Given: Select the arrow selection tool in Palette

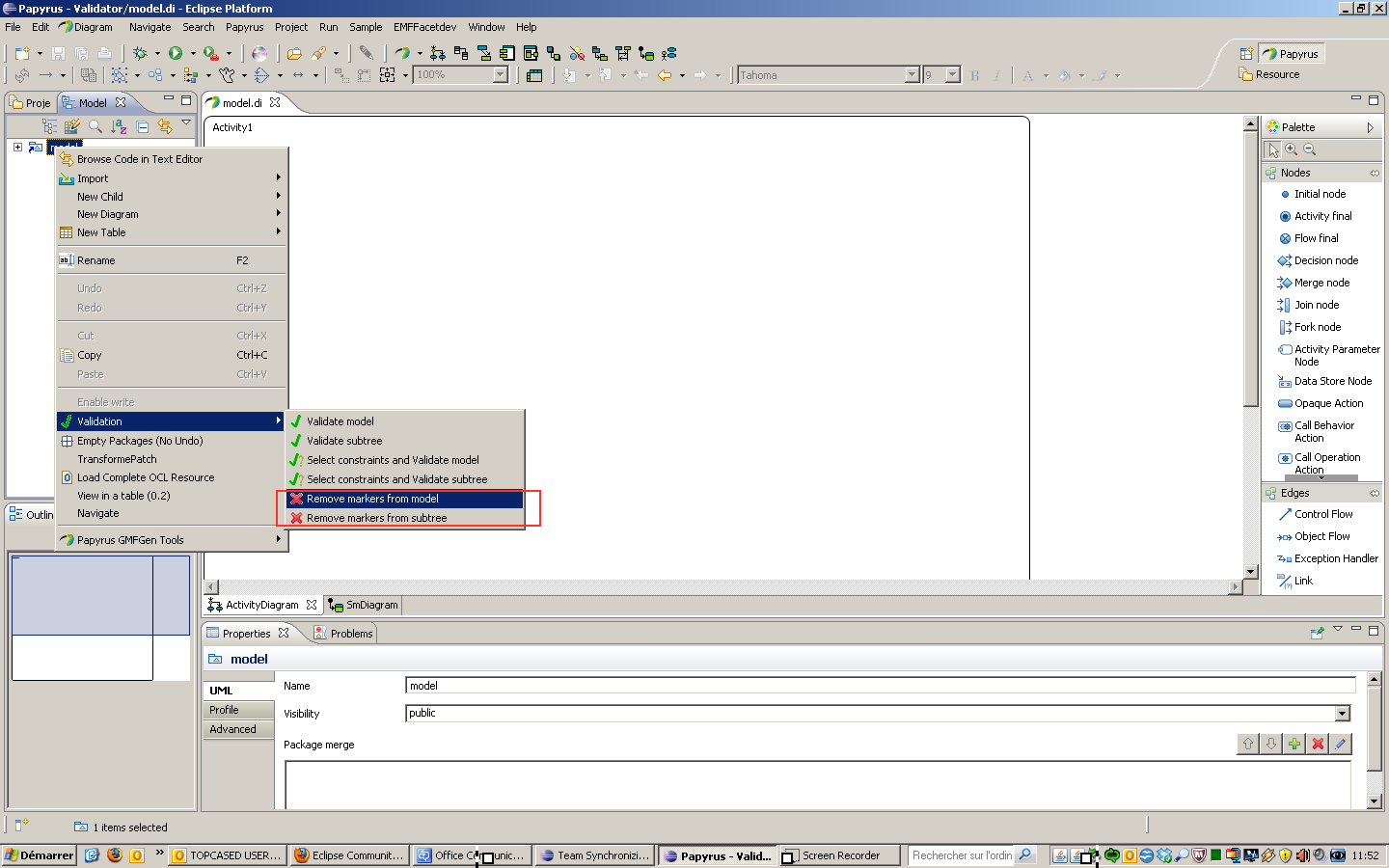Looking at the screenshot, I should click(1273, 149).
